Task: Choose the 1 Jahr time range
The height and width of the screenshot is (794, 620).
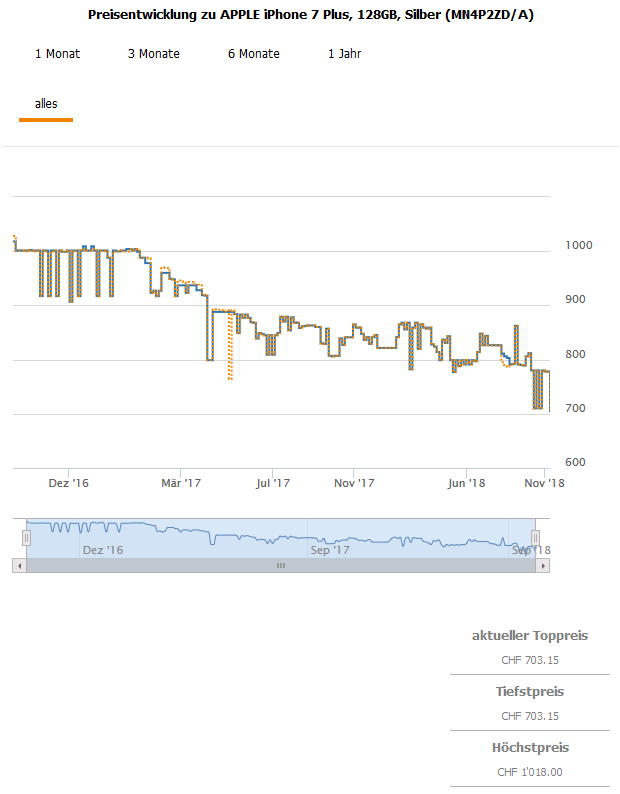Action: 344,54
